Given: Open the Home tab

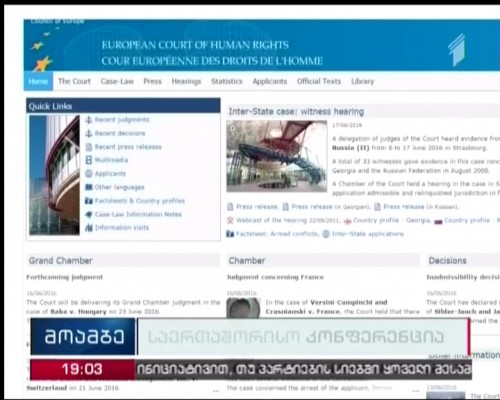Looking at the screenshot, I should point(38,81).
